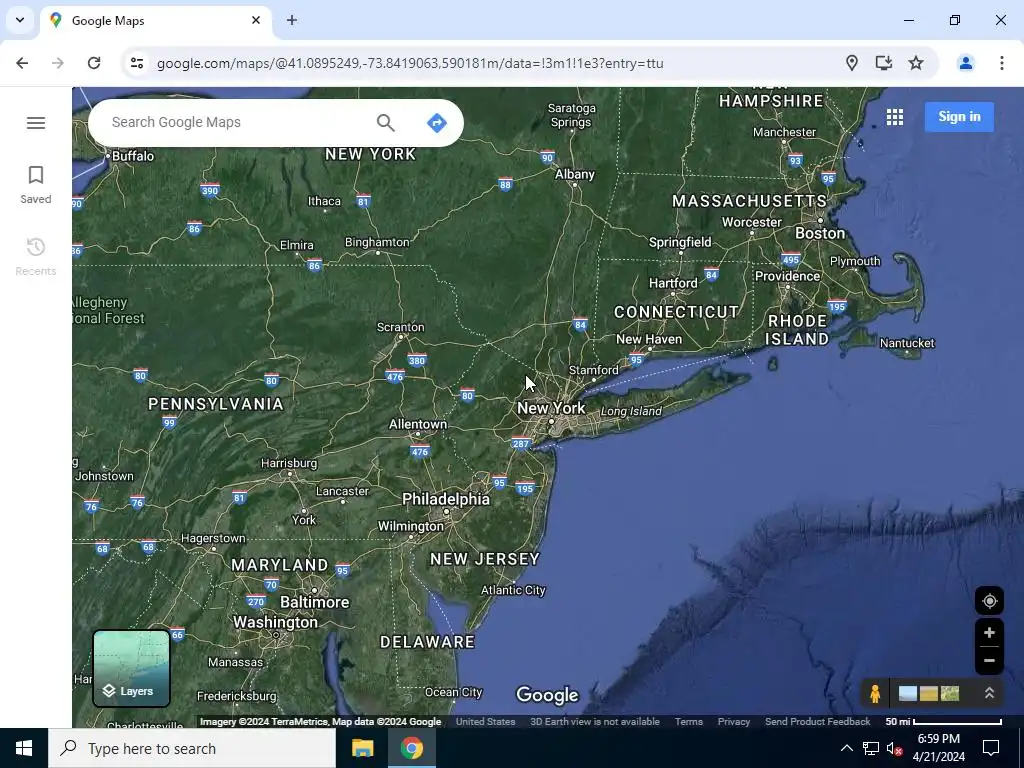Click the address bar URL

coord(410,63)
